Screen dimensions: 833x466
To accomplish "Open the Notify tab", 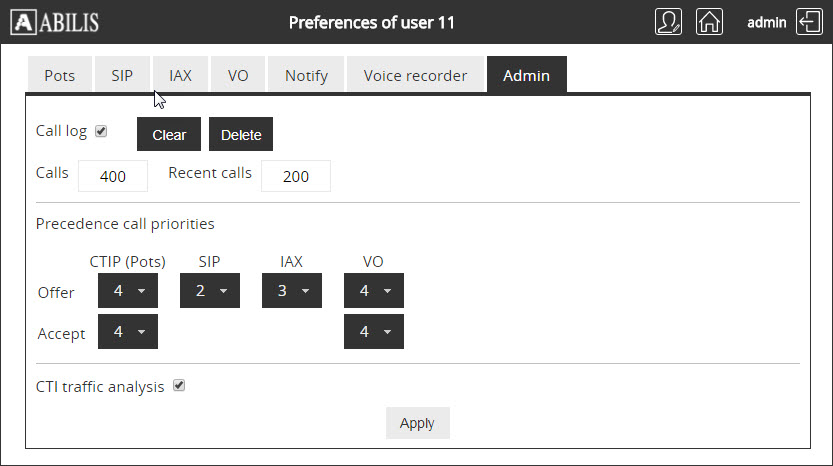I will tap(306, 75).
